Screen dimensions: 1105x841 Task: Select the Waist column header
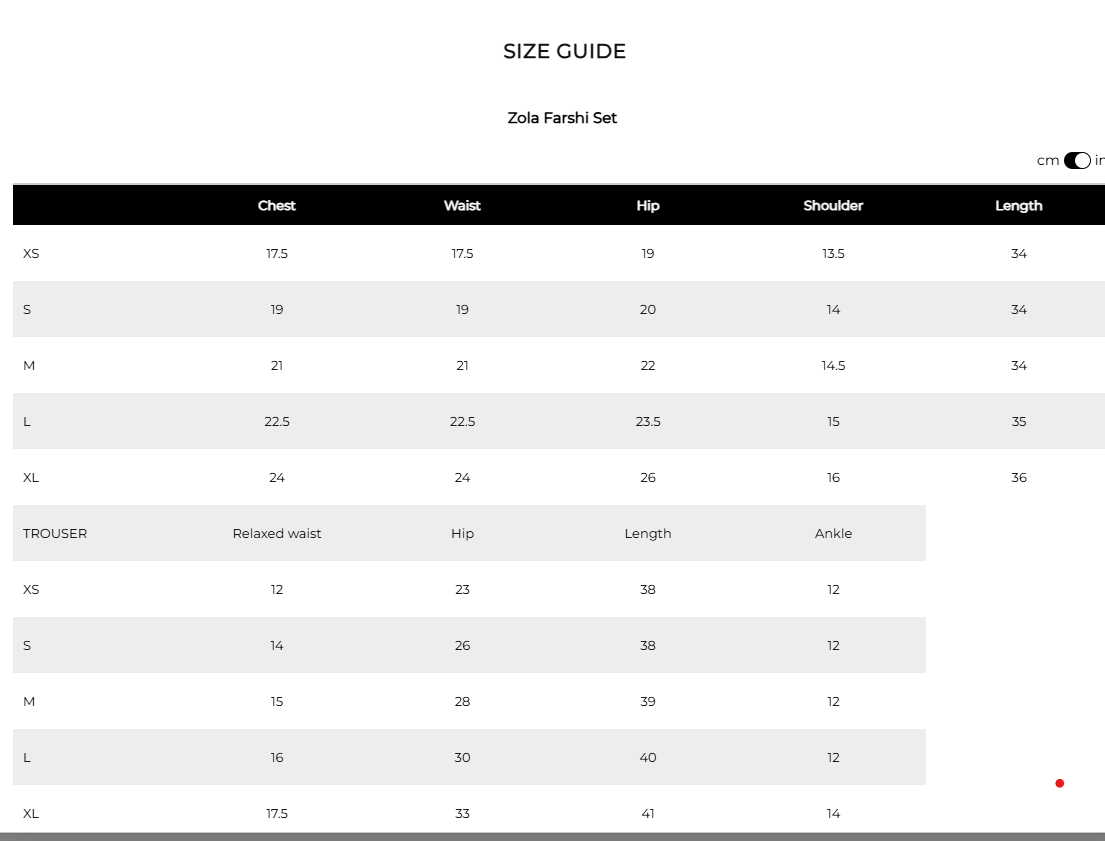[462, 206]
